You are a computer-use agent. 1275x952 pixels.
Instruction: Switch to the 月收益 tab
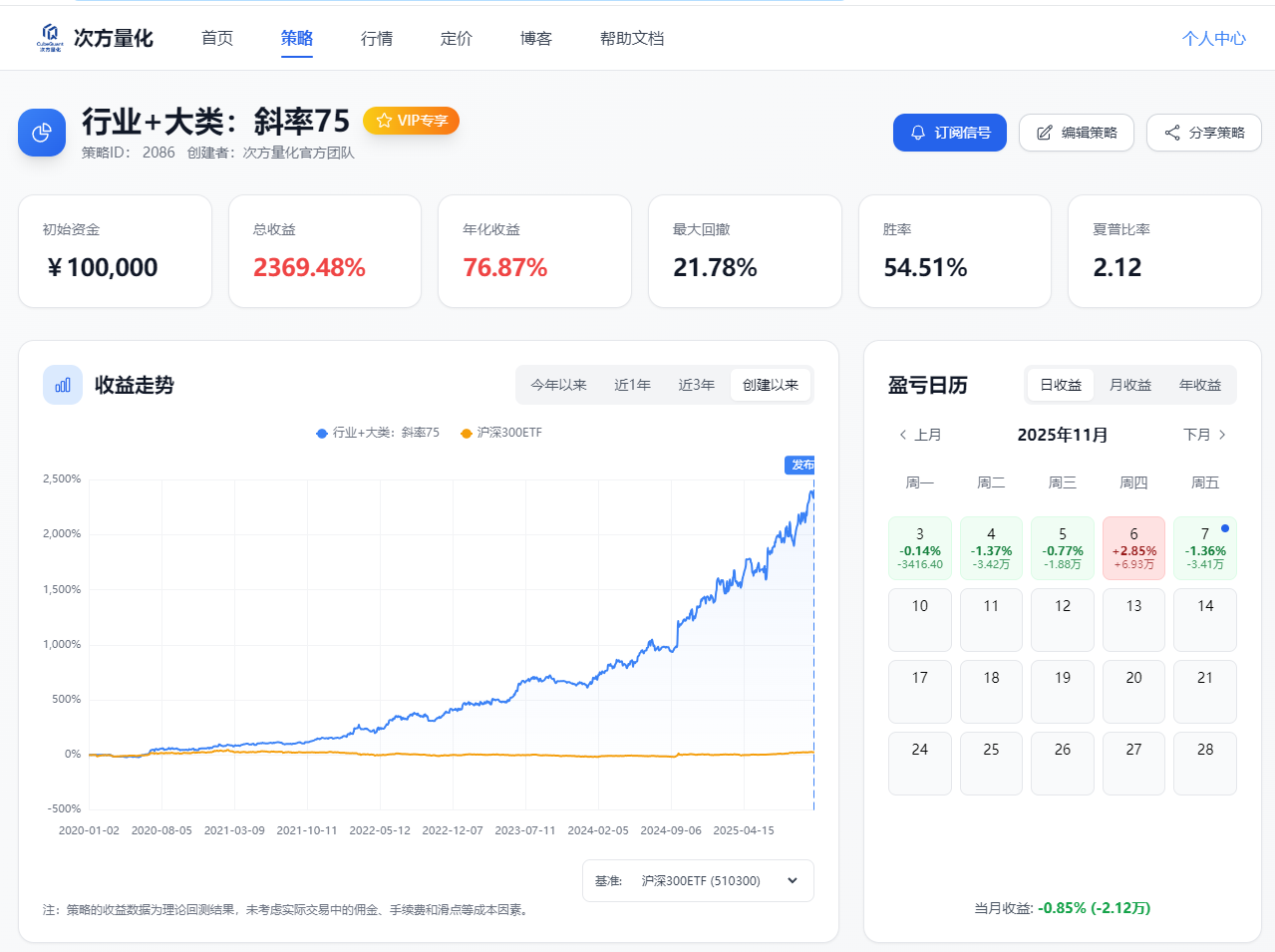point(1129,385)
